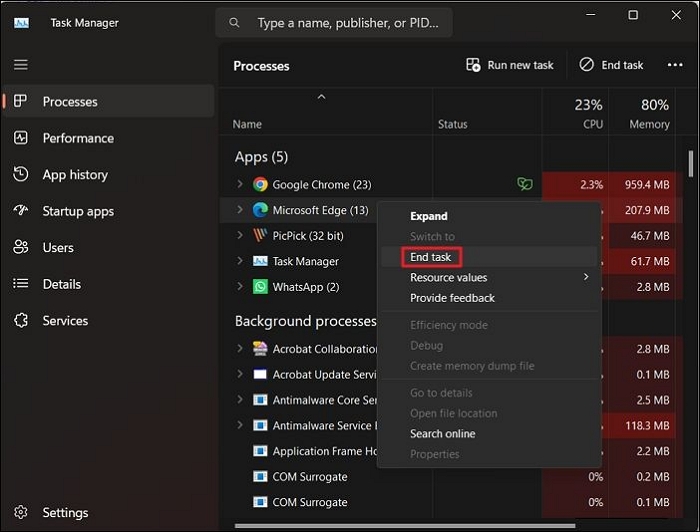Toggle the hamburger navigation menu
The width and height of the screenshot is (700, 532).
[21, 65]
